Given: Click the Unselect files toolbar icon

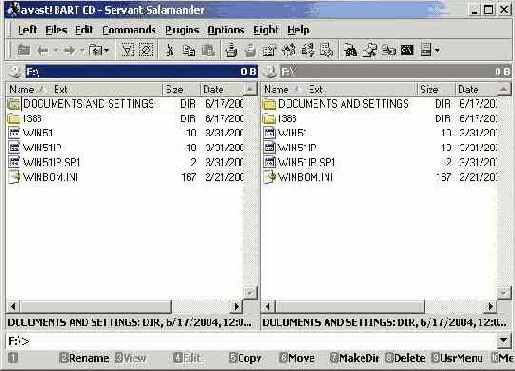Looking at the screenshot, I should pyautogui.click(x=146, y=51).
